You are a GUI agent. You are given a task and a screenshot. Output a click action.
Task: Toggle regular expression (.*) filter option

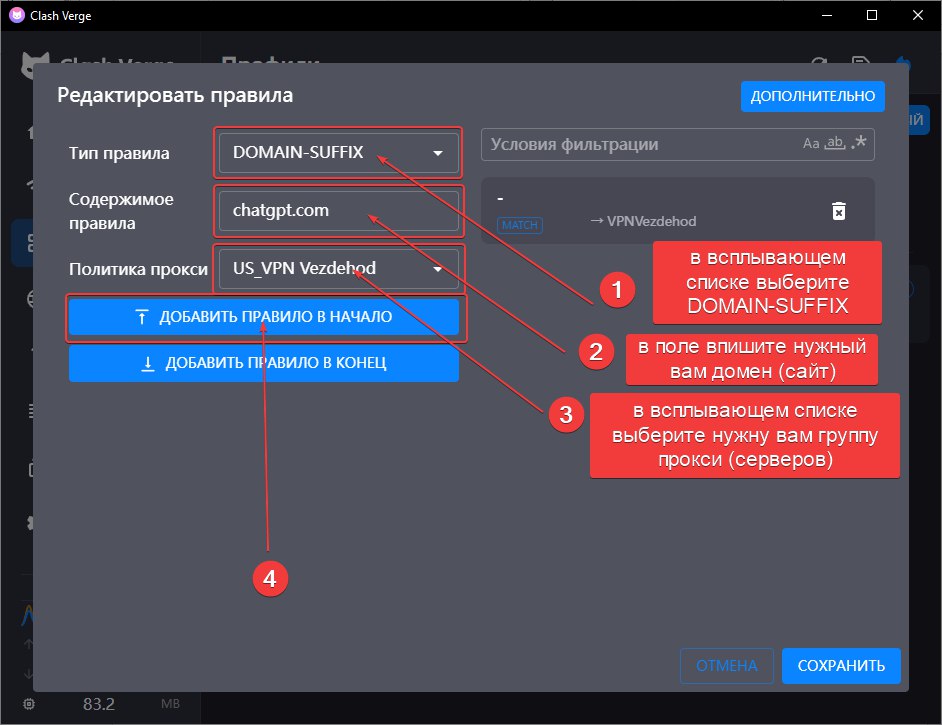pos(859,143)
